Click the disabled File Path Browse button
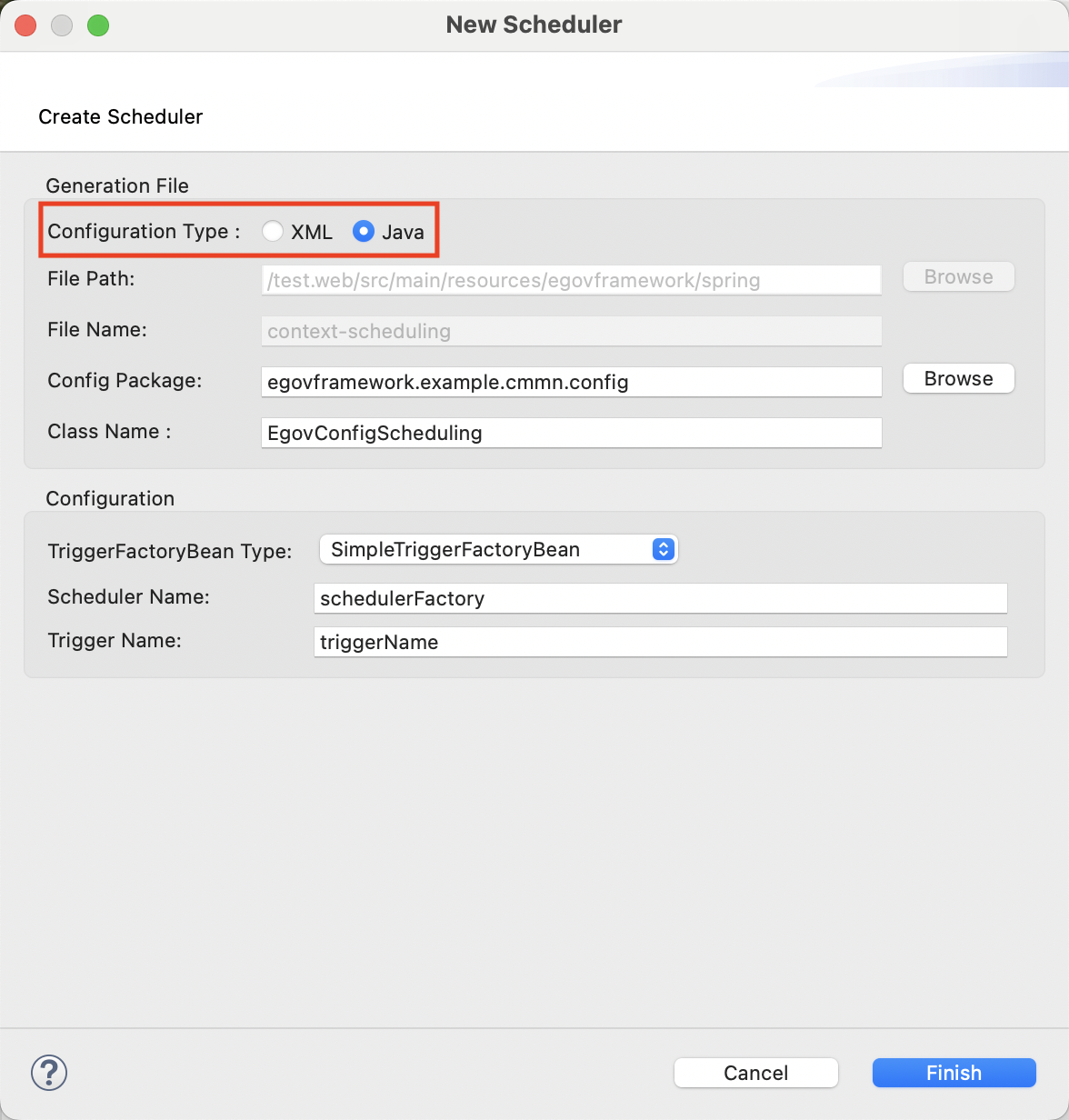1069x1120 pixels. (x=958, y=277)
